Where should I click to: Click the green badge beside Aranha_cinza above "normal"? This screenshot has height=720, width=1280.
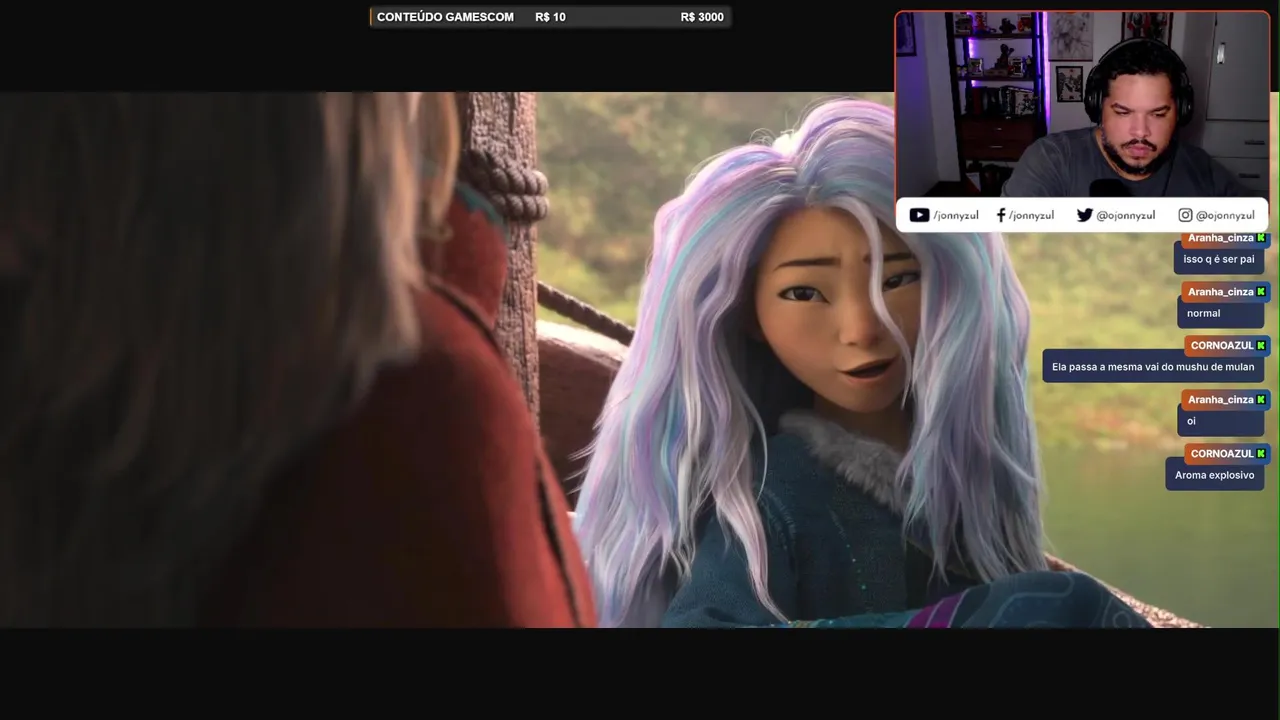click(x=1261, y=291)
